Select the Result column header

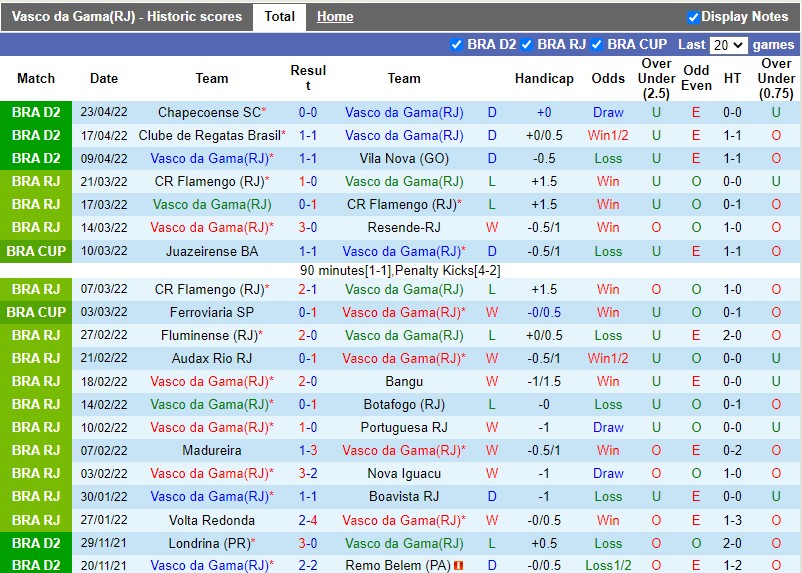coord(308,78)
